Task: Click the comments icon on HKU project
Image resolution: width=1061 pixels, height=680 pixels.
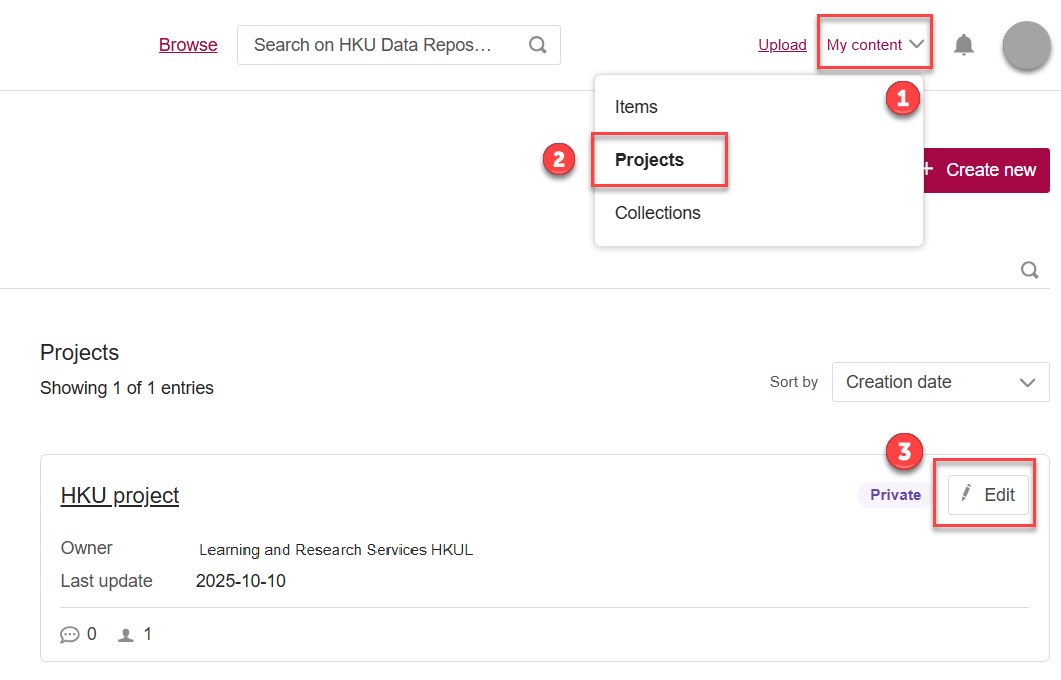Action: (70, 634)
